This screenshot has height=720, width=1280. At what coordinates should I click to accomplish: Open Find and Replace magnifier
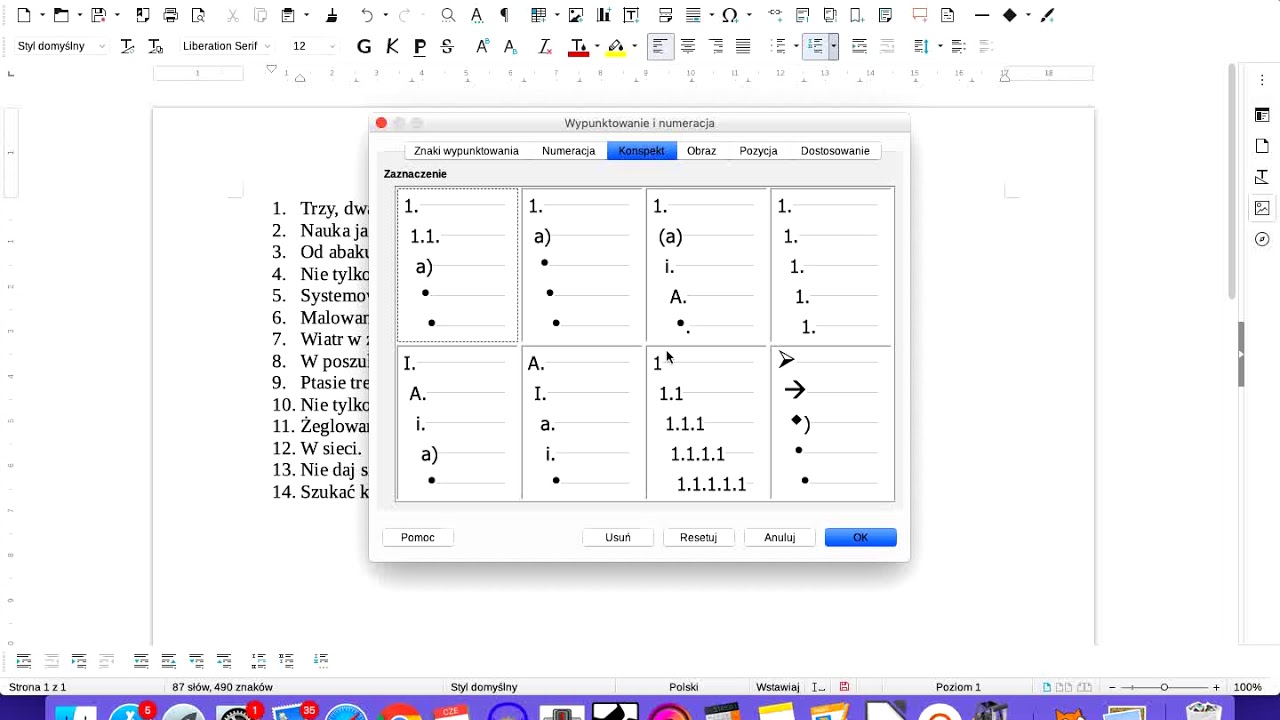pos(448,15)
